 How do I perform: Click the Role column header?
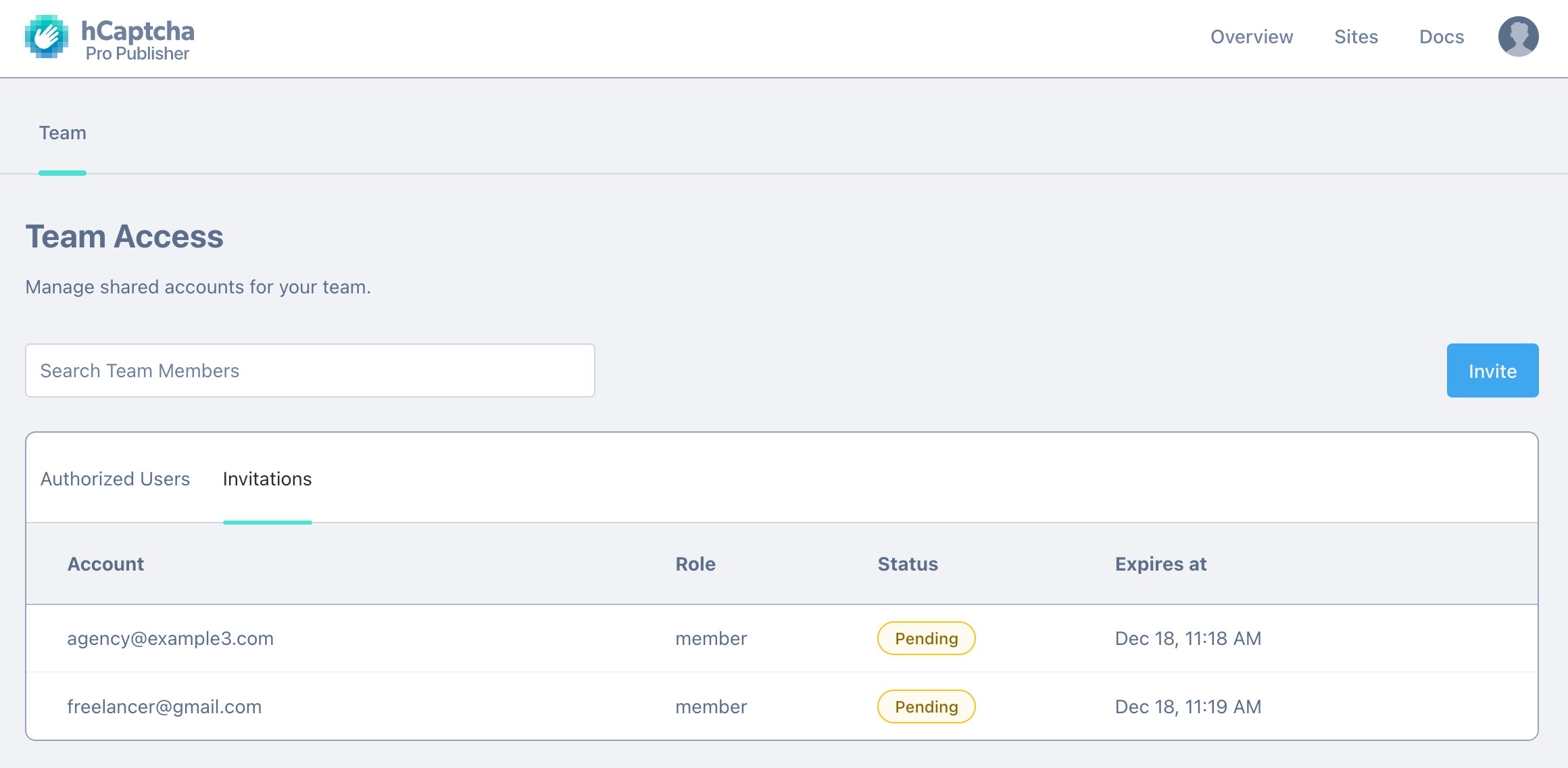click(x=695, y=564)
